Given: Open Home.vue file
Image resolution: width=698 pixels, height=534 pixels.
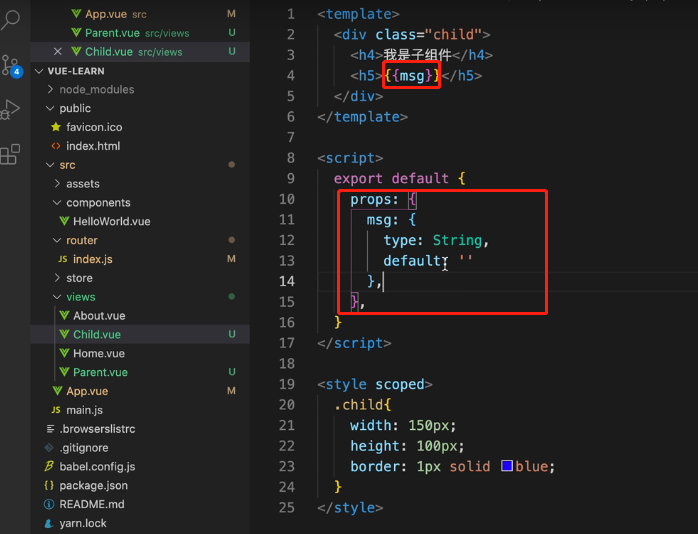Looking at the screenshot, I should [x=140, y=353].
